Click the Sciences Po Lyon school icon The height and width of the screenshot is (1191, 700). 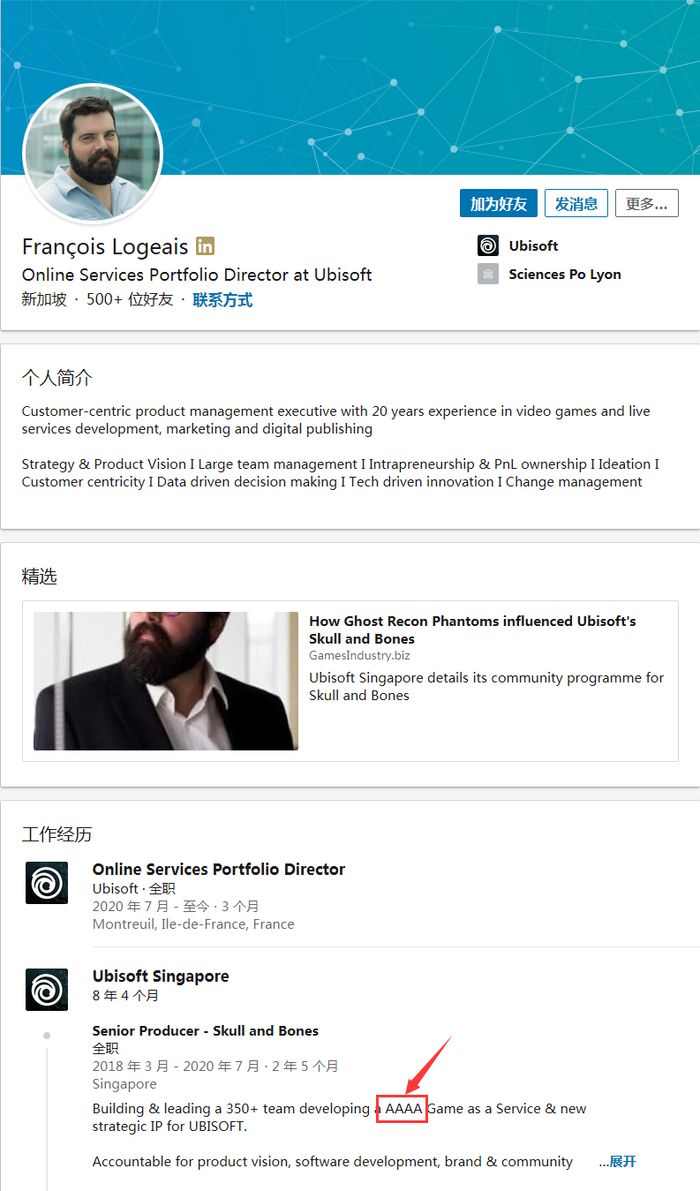pos(488,274)
